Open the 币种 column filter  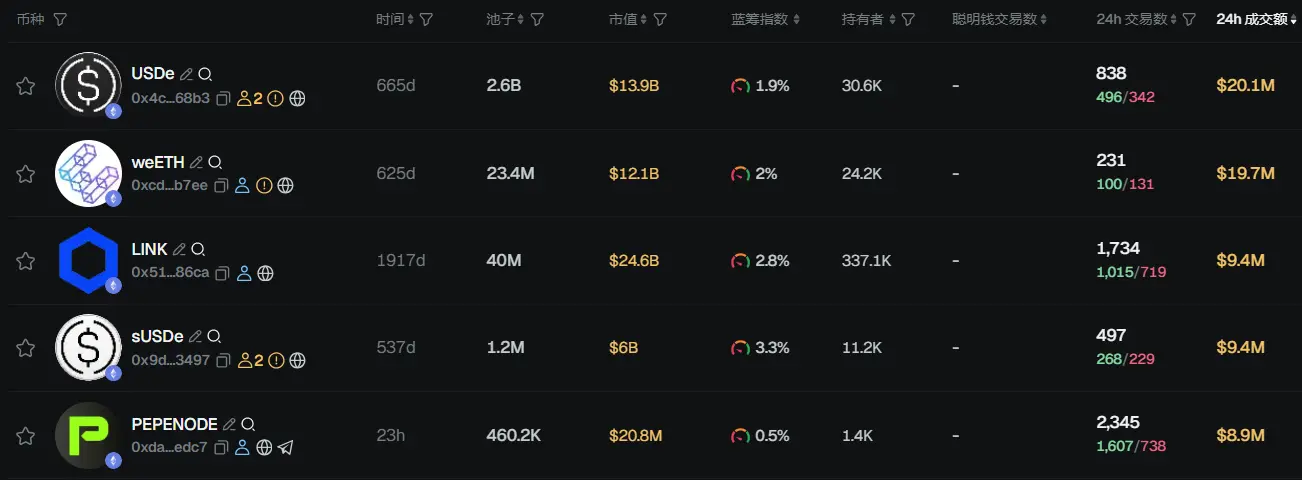point(60,19)
